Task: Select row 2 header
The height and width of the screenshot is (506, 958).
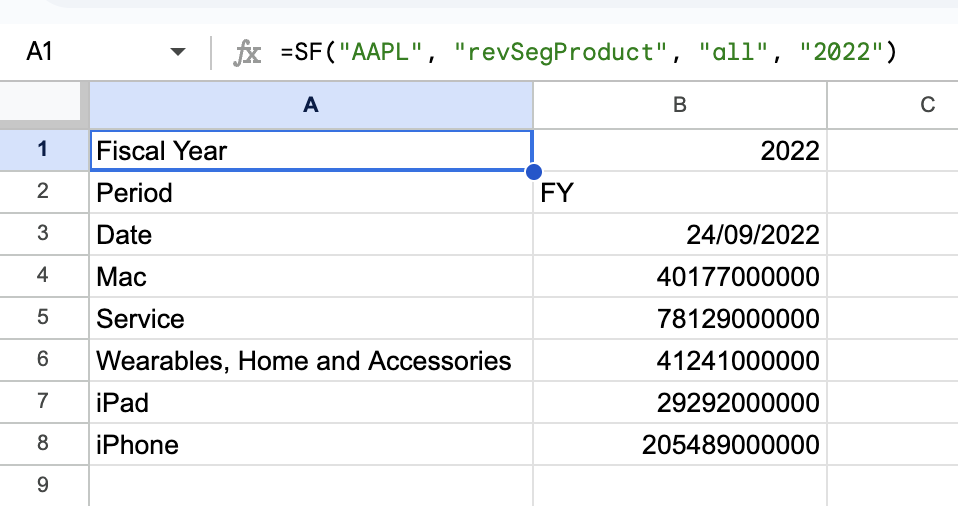Action: [x=44, y=192]
